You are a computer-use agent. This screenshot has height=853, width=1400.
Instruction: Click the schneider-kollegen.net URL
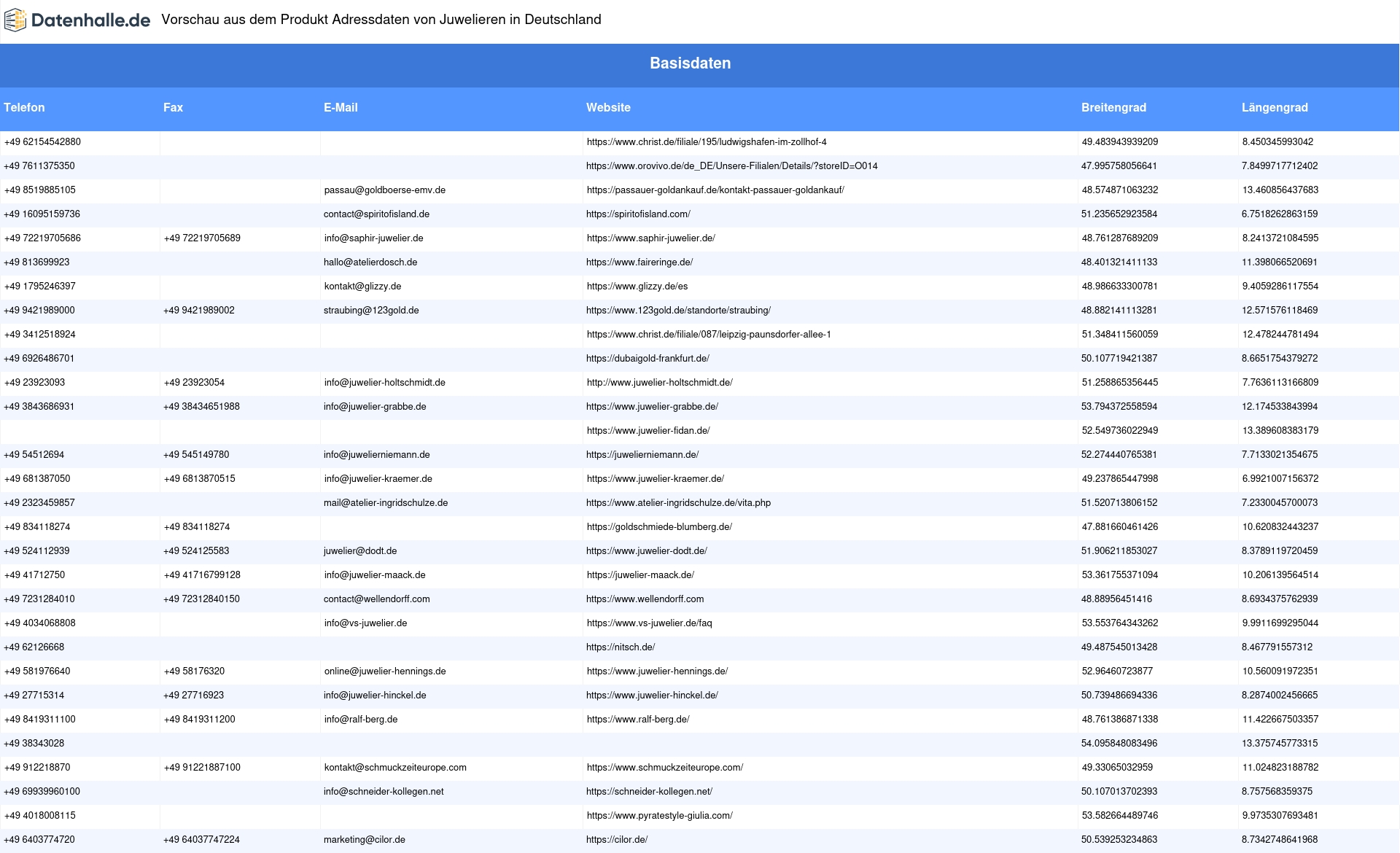649,792
